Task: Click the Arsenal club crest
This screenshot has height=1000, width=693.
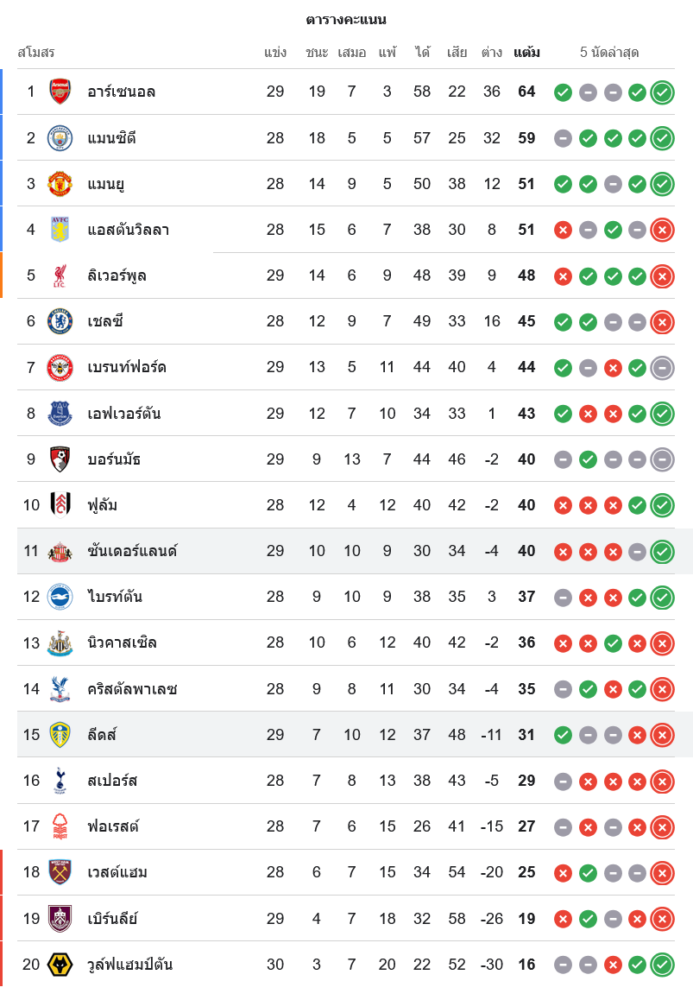Action: (x=60, y=92)
